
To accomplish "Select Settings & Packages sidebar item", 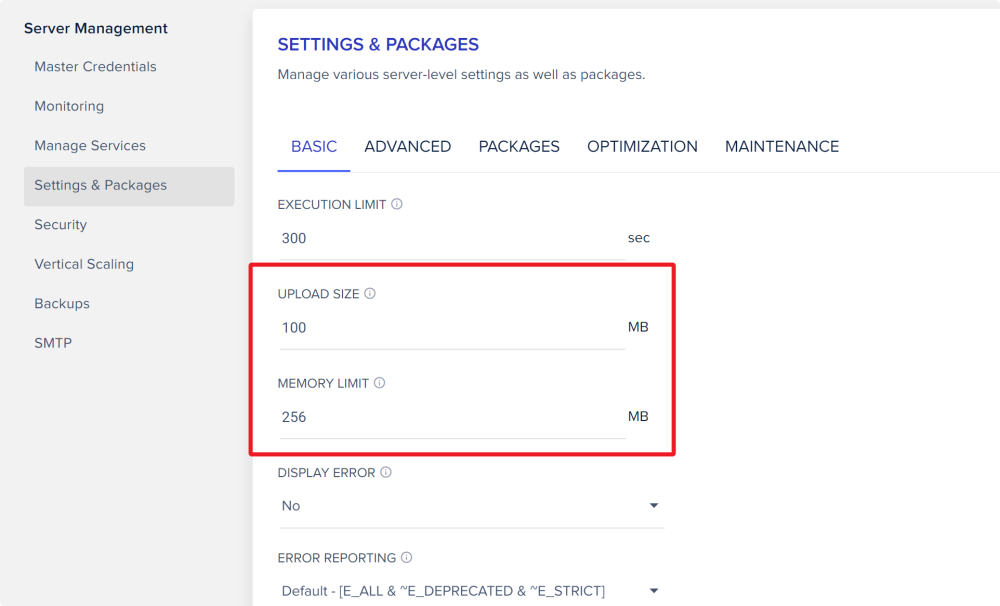I will click(x=129, y=186).
